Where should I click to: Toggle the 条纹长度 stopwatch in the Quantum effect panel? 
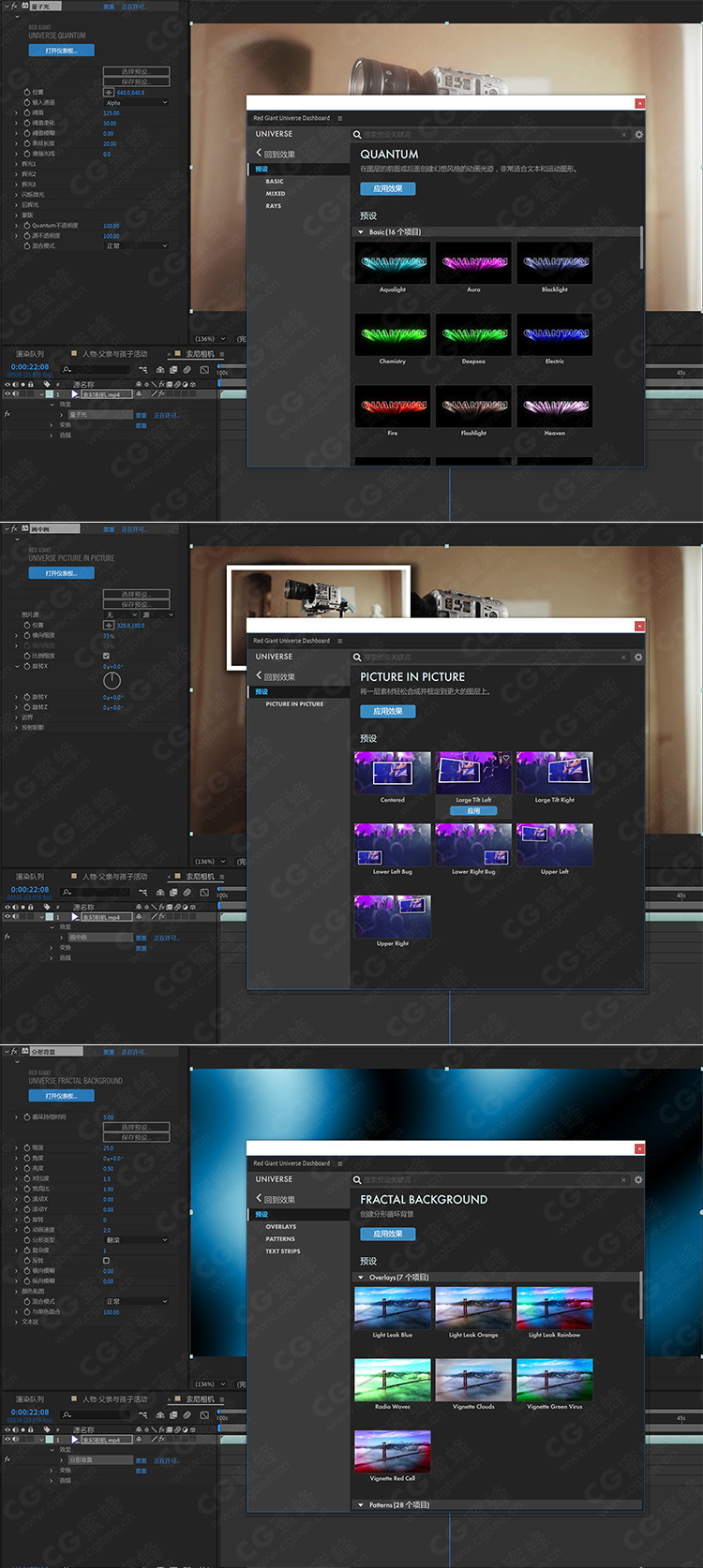(26, 143)
